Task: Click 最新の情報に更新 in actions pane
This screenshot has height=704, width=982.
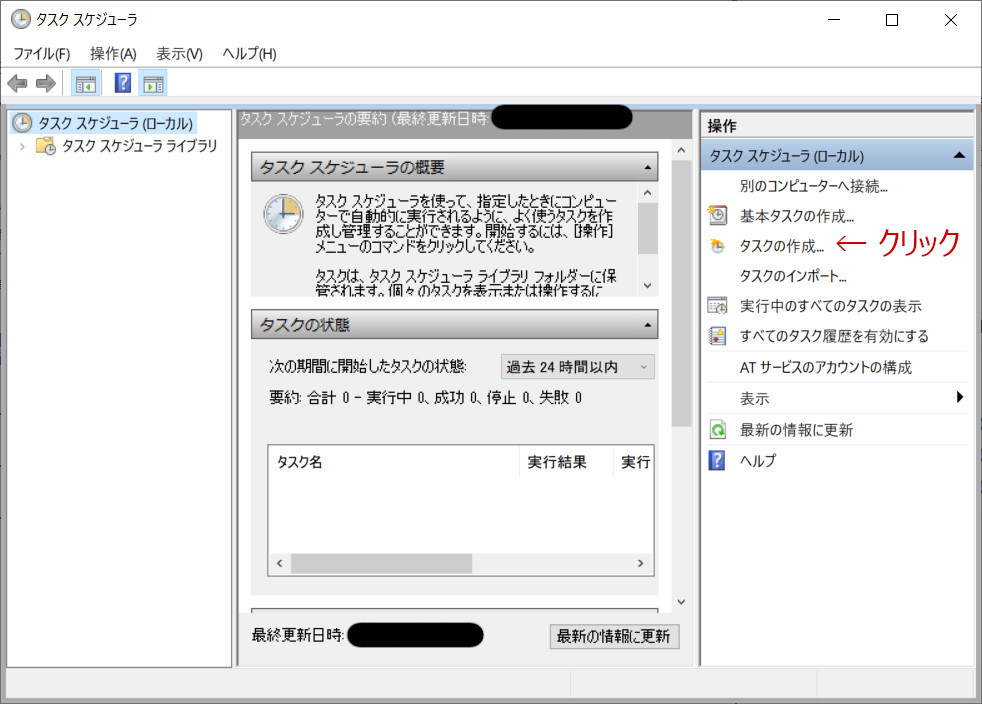Action: coord(796,430)
